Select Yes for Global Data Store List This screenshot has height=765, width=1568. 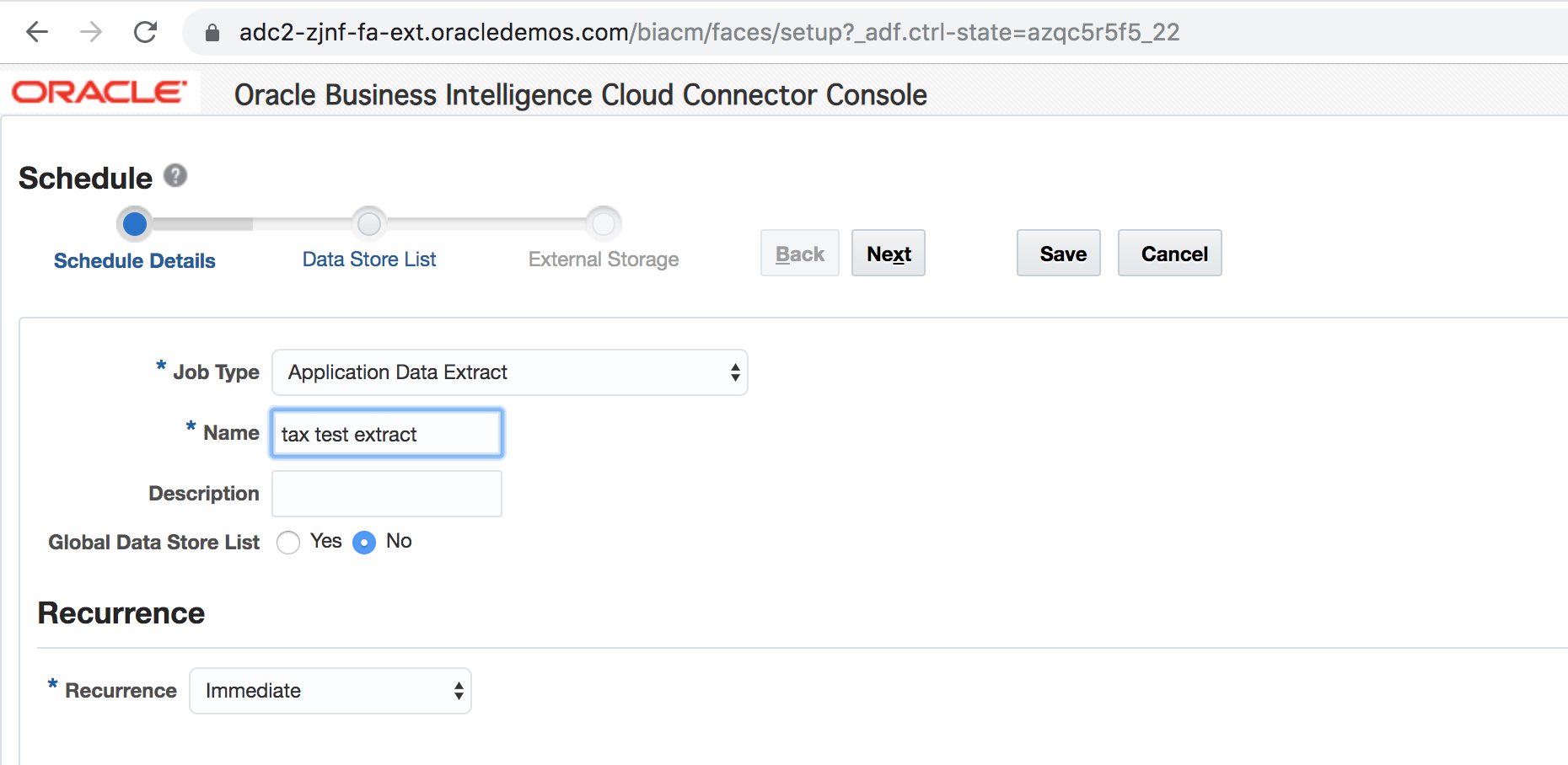288,542
